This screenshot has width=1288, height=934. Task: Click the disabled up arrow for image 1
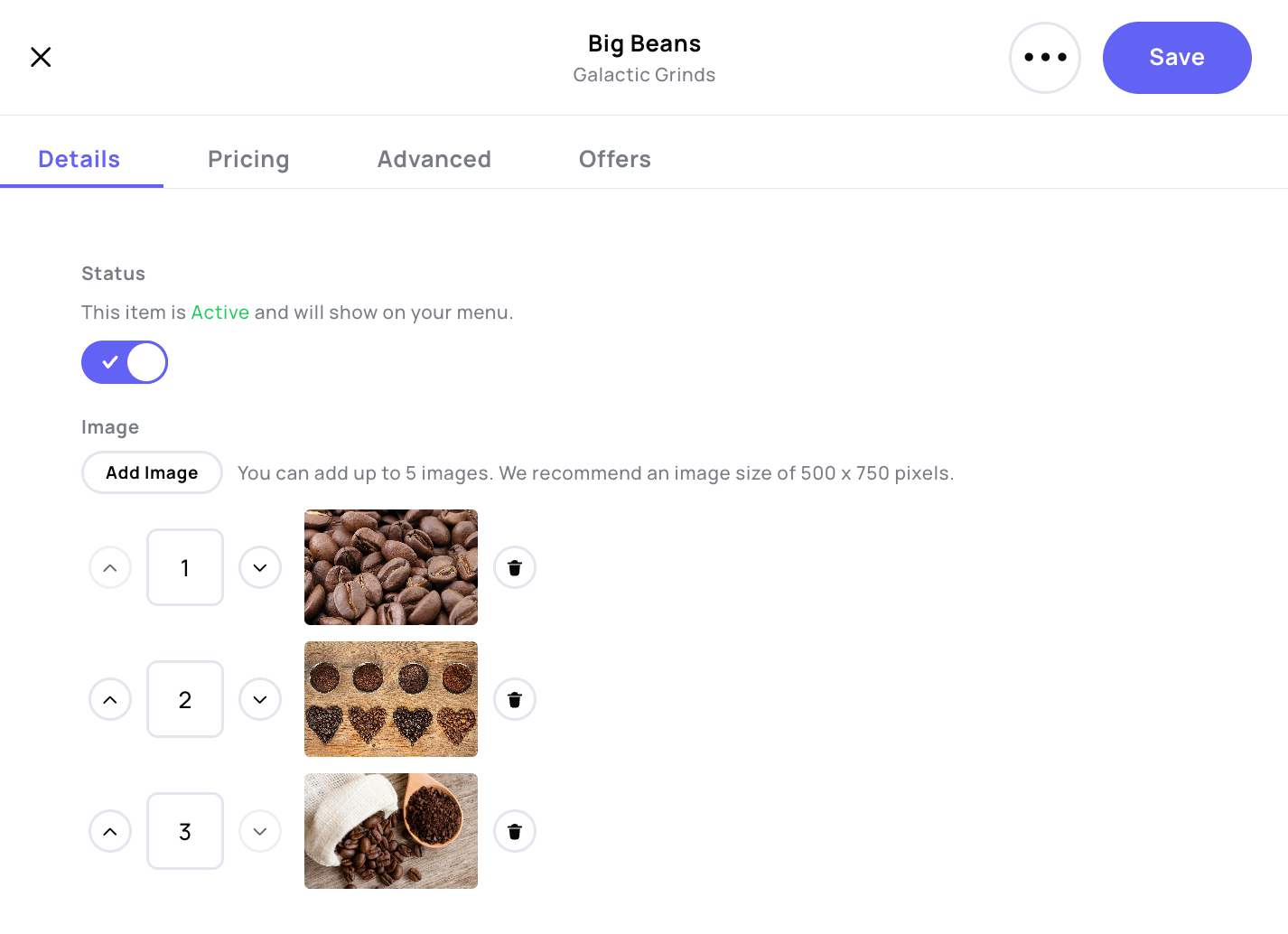pos(110,567)
